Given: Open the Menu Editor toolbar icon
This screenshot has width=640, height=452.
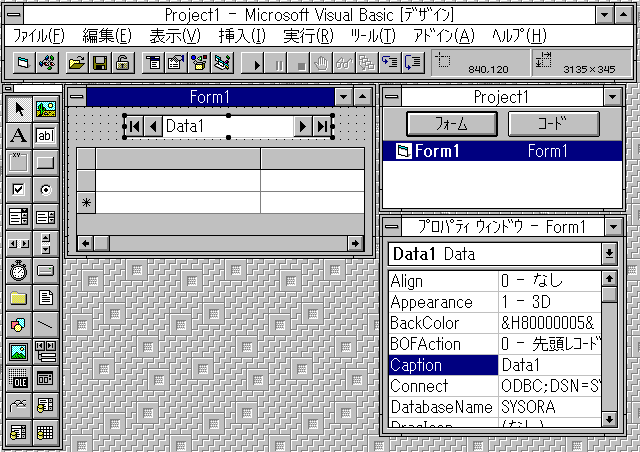Looking at the screenshot, I should (x=153, y=63).
